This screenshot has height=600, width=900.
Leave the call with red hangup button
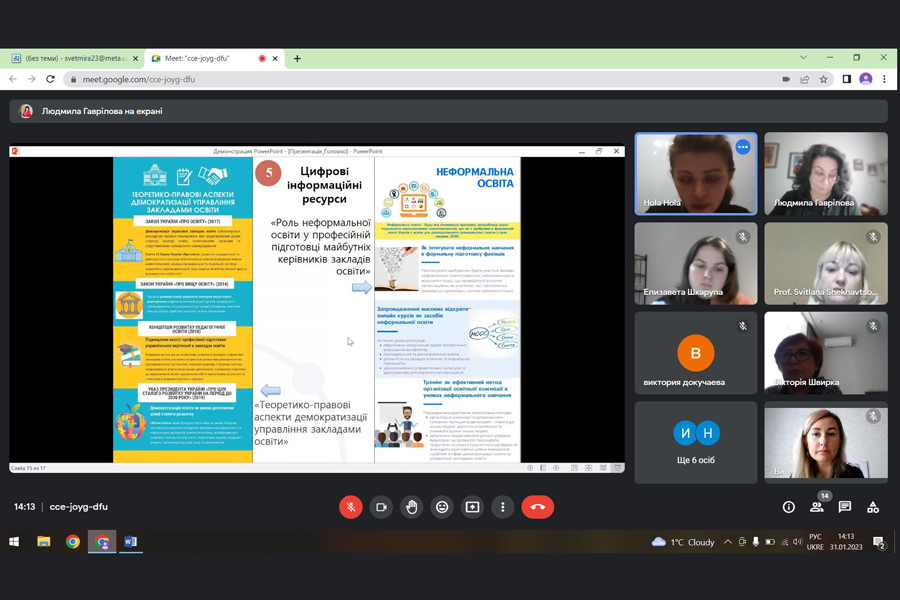pyautogui.click(x=538, y=507)
